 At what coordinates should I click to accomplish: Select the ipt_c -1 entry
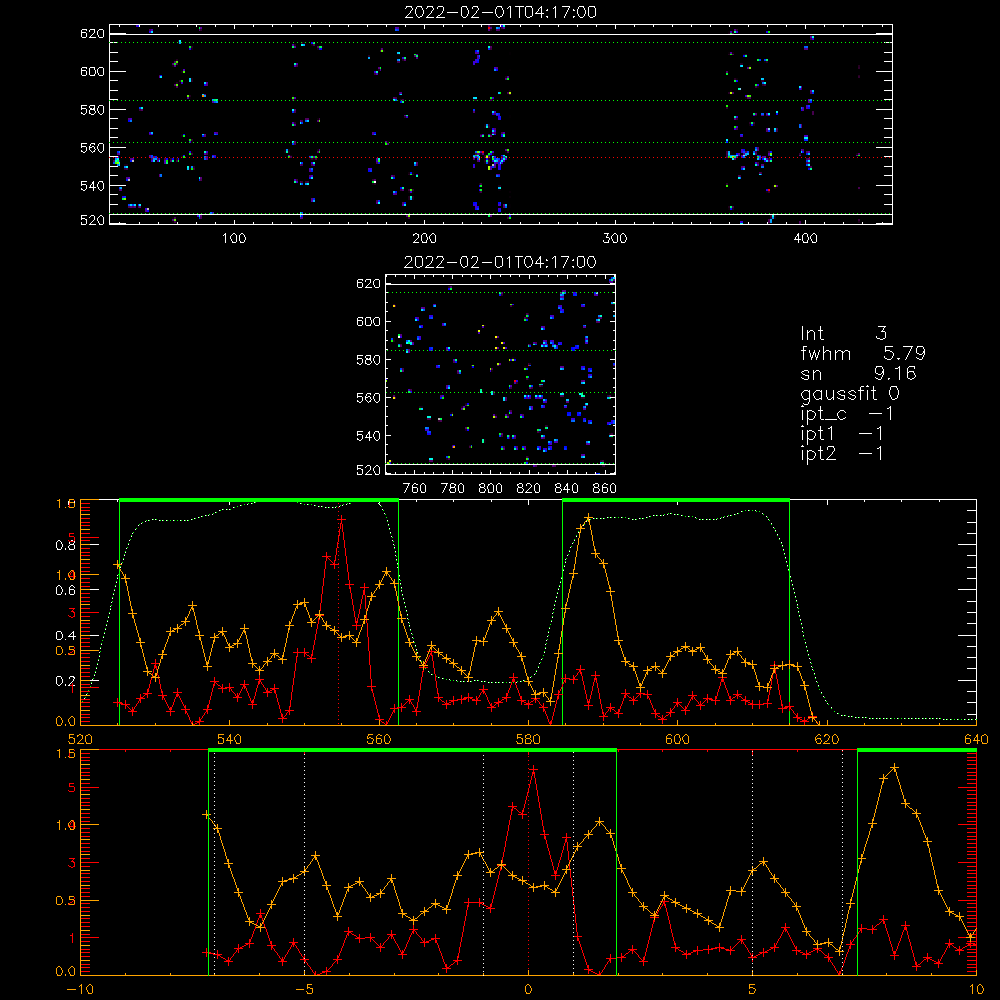[847, 414]
